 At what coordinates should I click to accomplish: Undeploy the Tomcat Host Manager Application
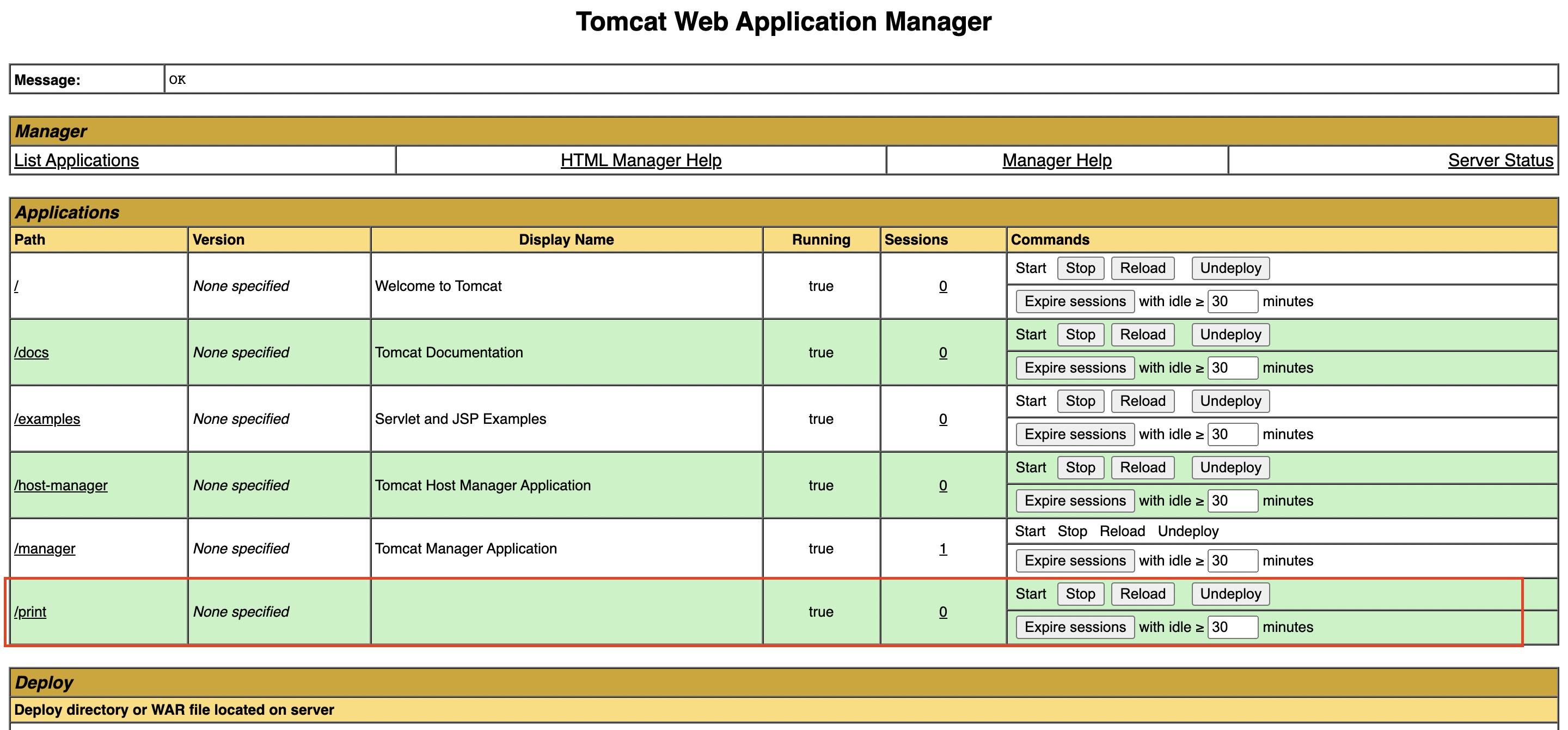(1230, 467)
